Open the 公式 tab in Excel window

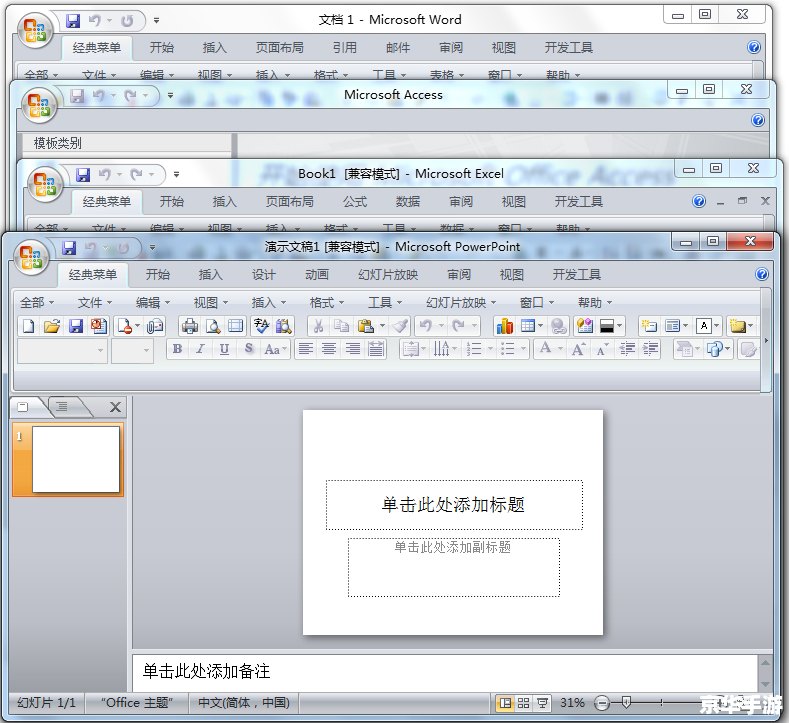click(355, 202)
